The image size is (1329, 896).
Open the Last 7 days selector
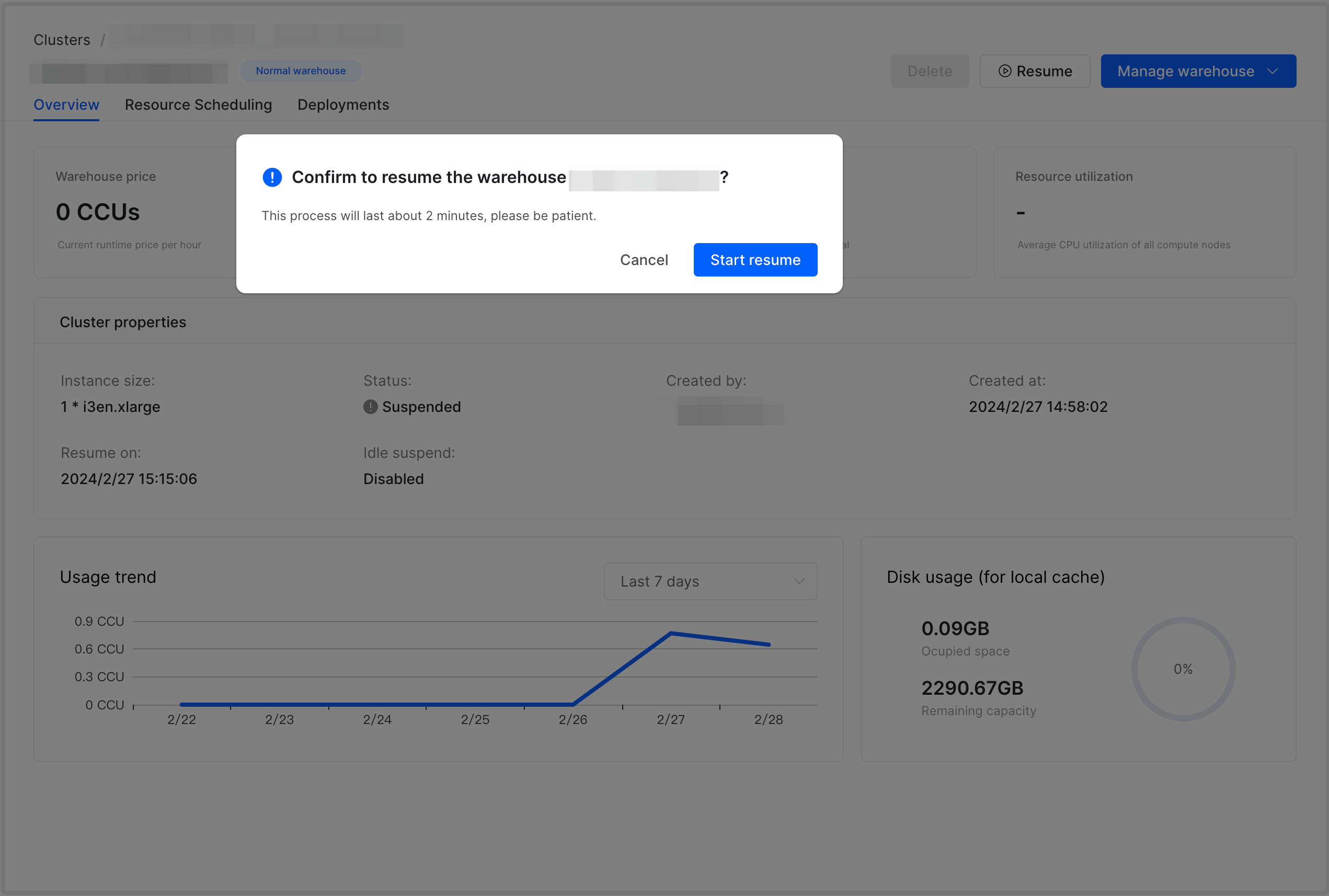click(x=709, y=581)
